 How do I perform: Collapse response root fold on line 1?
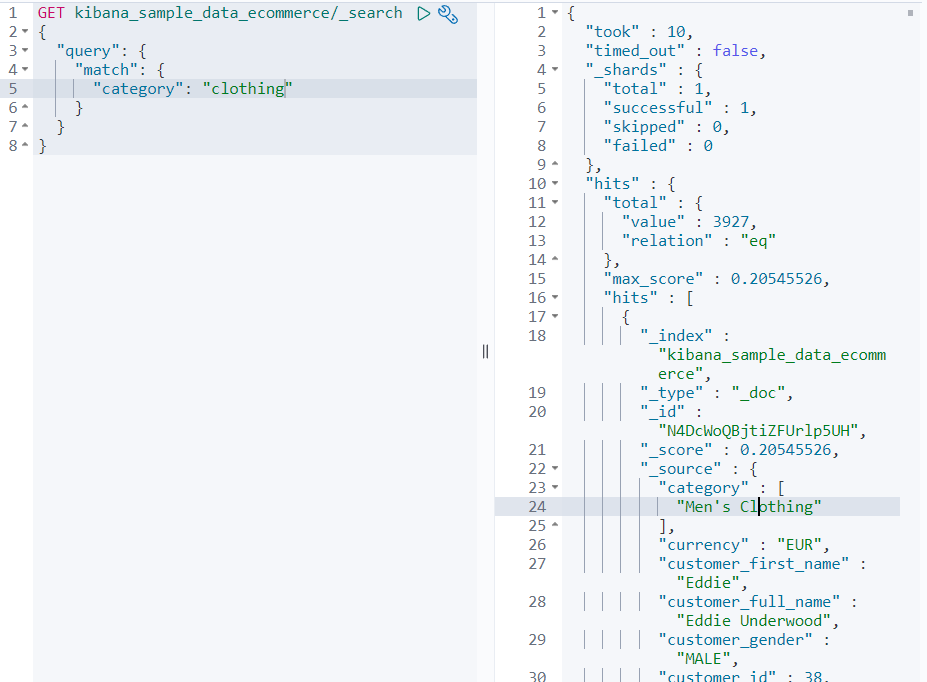click(555, 13)
